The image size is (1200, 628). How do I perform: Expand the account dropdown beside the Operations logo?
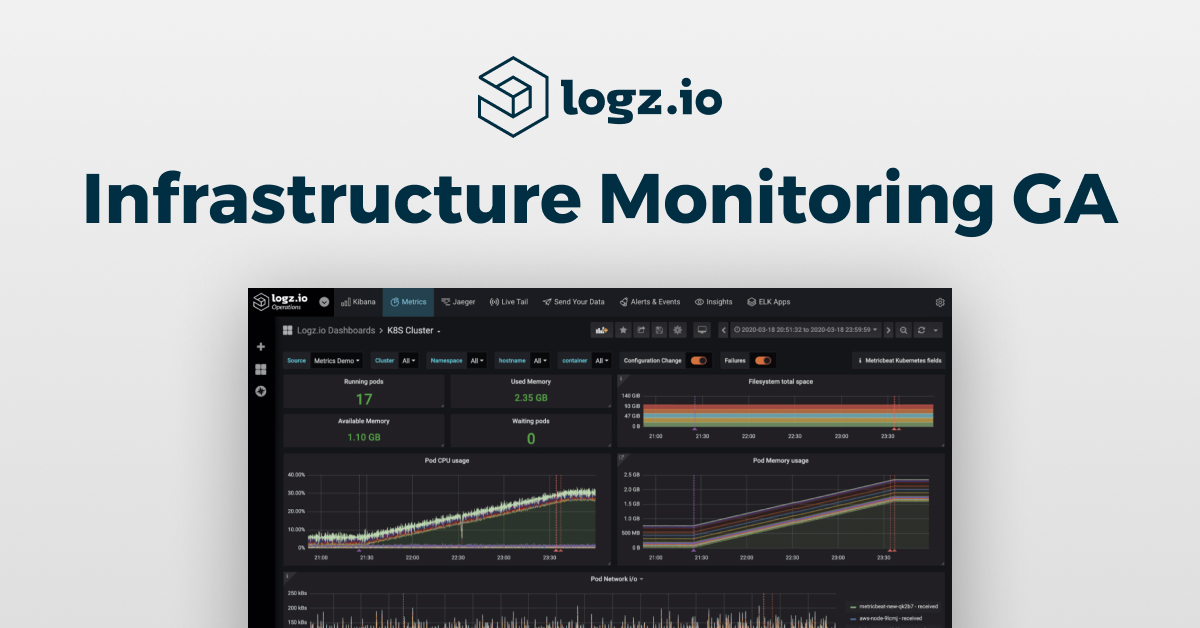point(324,302)
